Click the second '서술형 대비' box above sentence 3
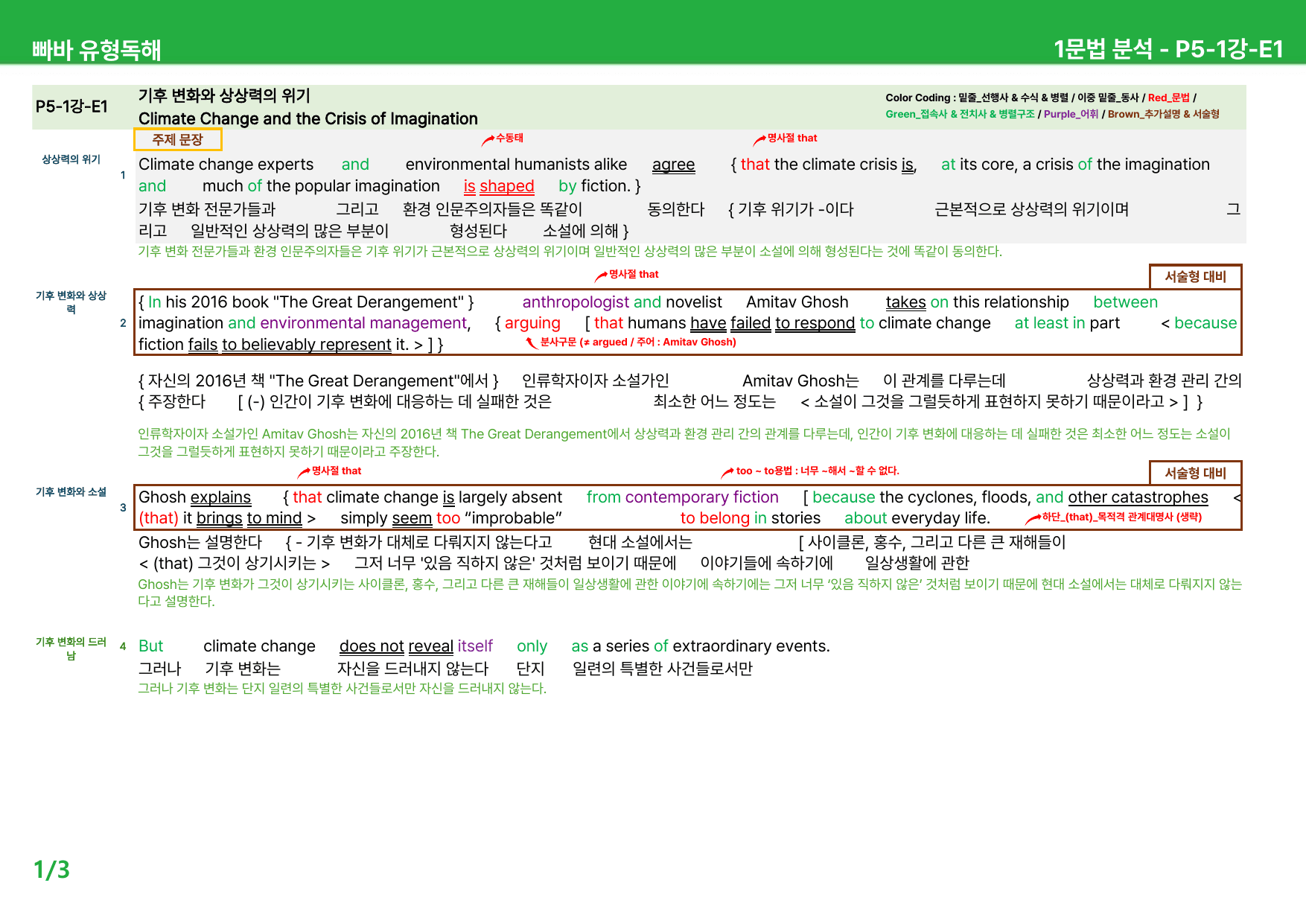Image resolution: width=1306 pixels, height=924 pixels. pyautogui.click(x=1195, y=473)
